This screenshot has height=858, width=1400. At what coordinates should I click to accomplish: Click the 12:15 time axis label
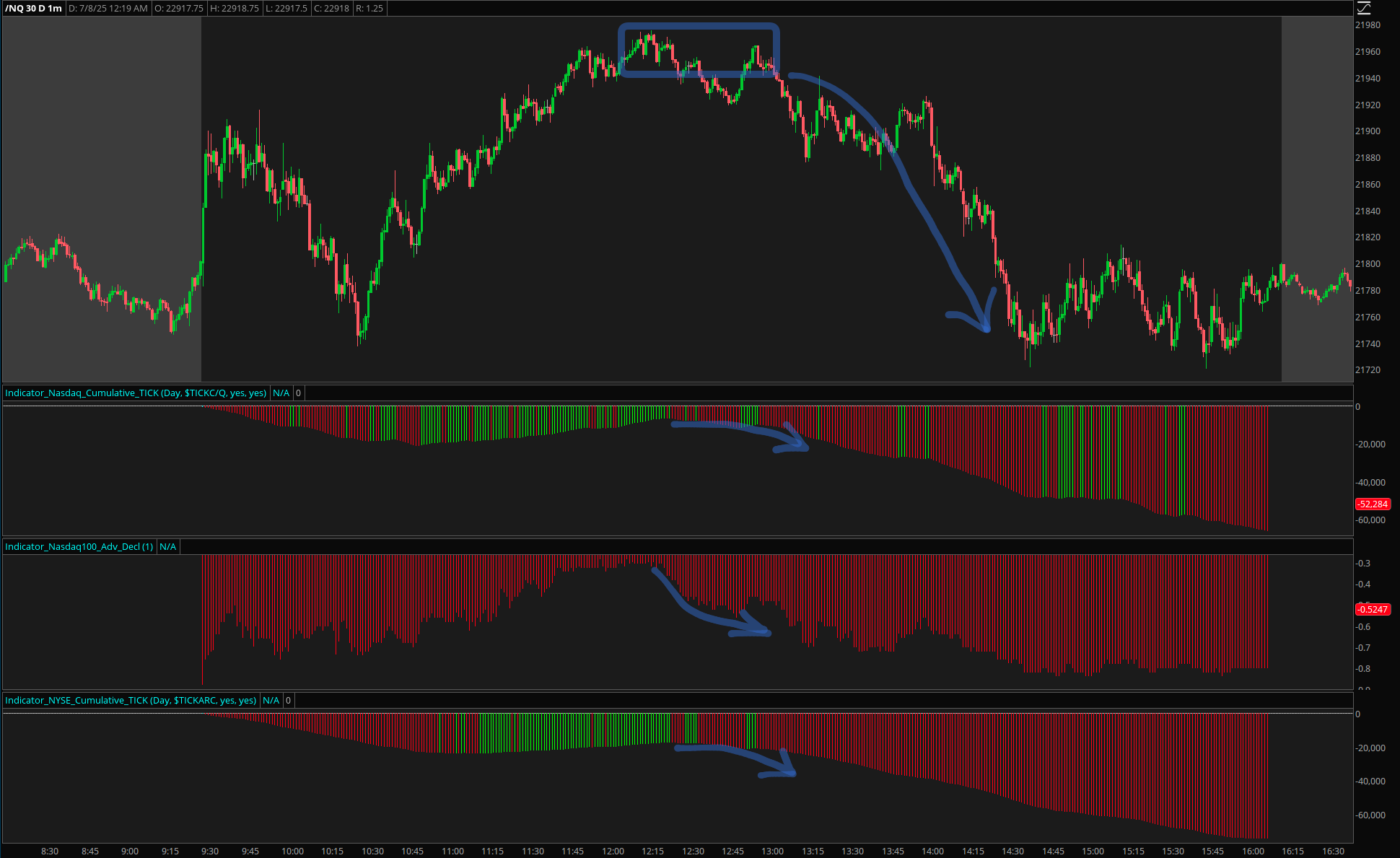(652, 852)
